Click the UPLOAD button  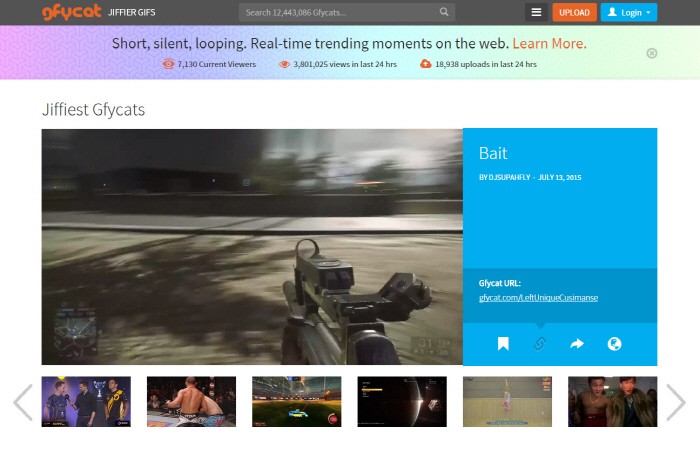pos(574,12)
